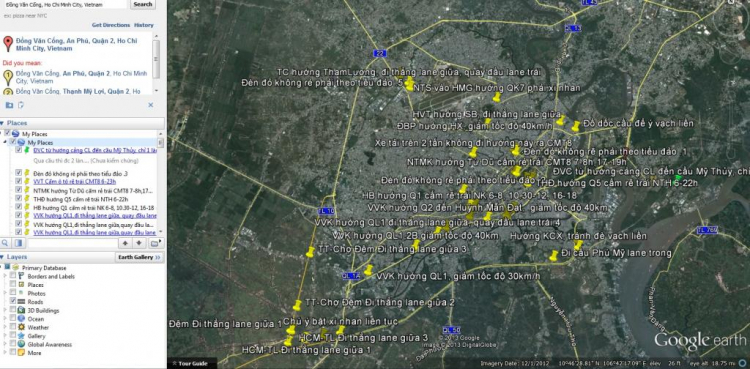This screenshot has height=369, width=750.
Task: Uncheck the Roads layer
Action: [x=12, y=302]
